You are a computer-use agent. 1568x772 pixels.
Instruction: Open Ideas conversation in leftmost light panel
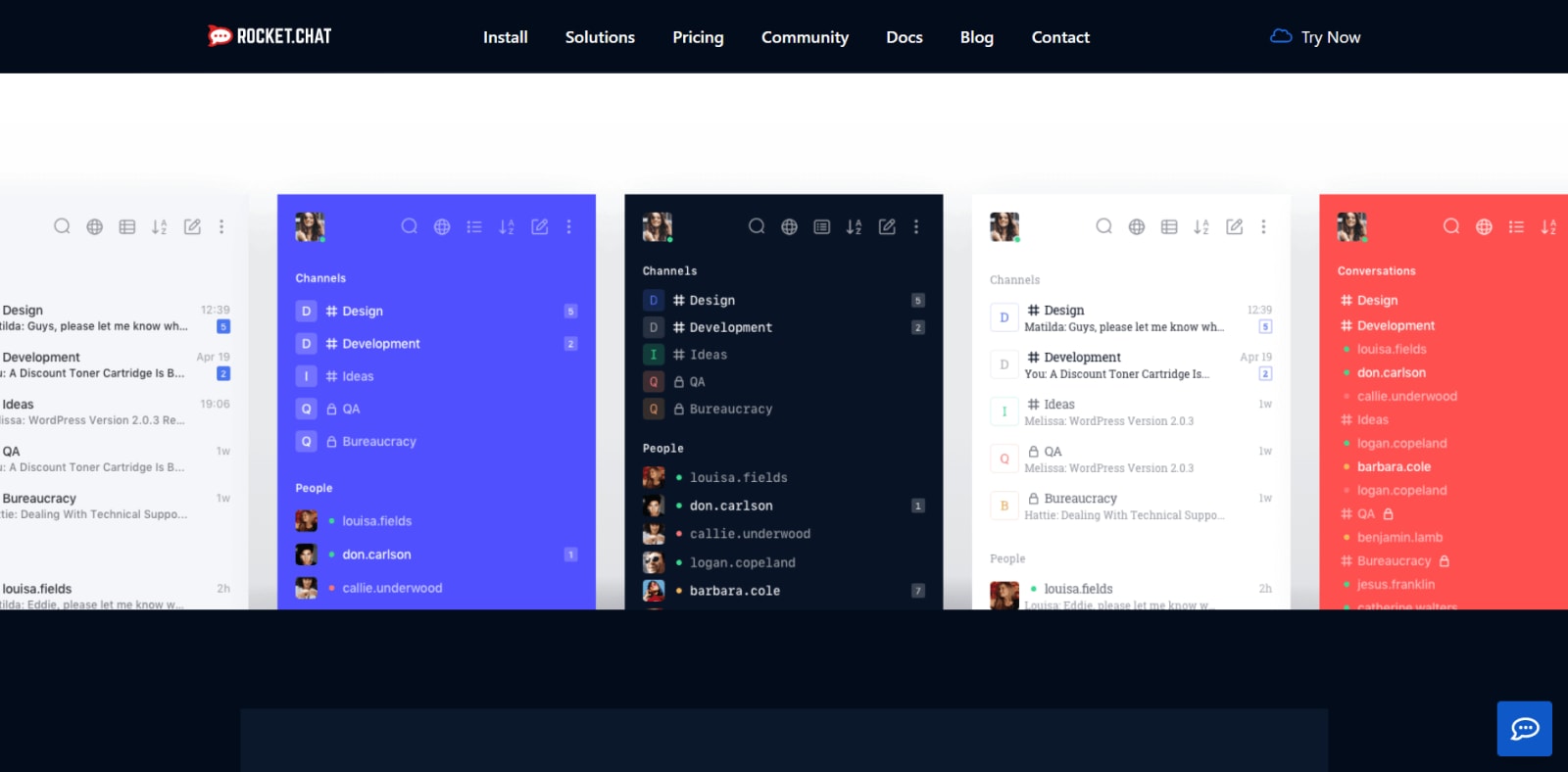coord(118,412)
